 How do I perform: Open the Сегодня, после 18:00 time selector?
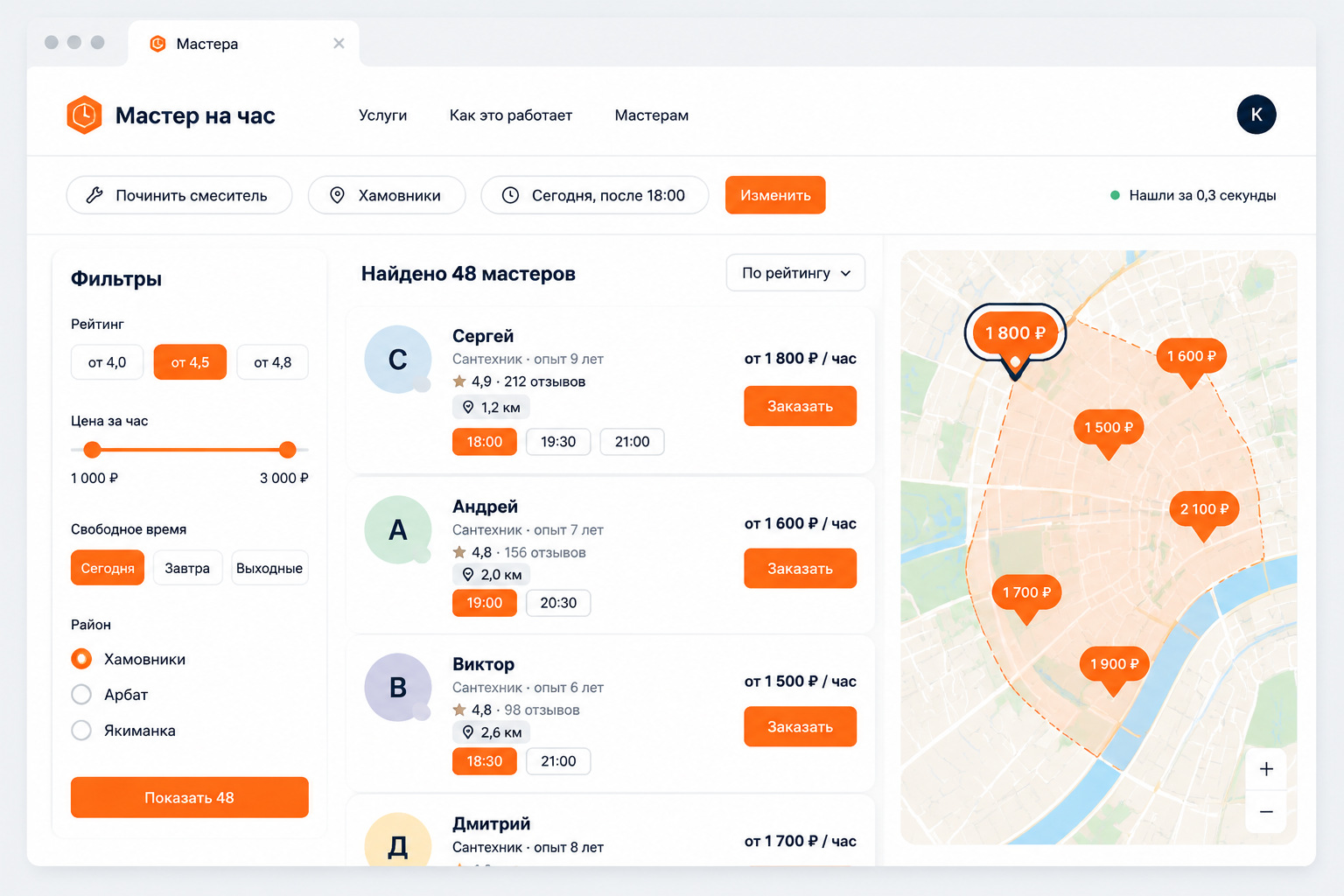(595, 195)
